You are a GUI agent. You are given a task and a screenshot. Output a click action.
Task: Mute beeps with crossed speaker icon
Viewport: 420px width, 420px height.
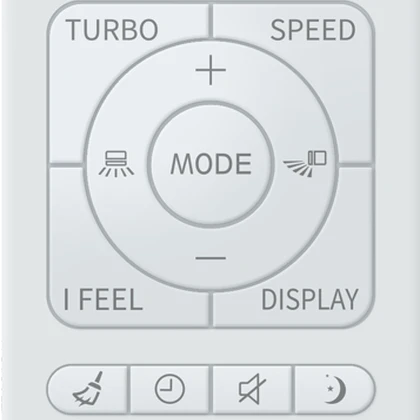coord(252,389)
